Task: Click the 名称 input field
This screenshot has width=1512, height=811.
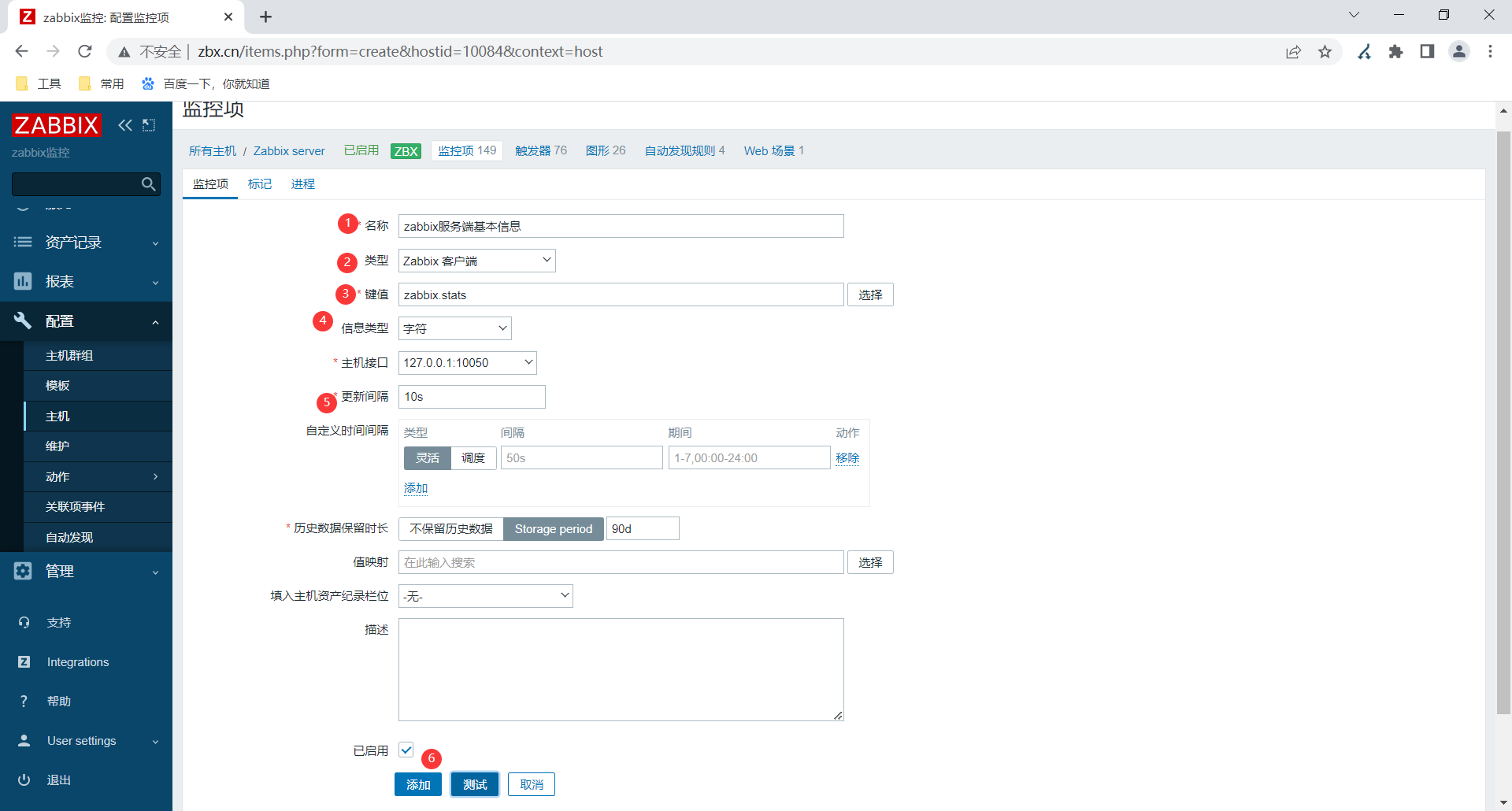Action: point(621,226)
